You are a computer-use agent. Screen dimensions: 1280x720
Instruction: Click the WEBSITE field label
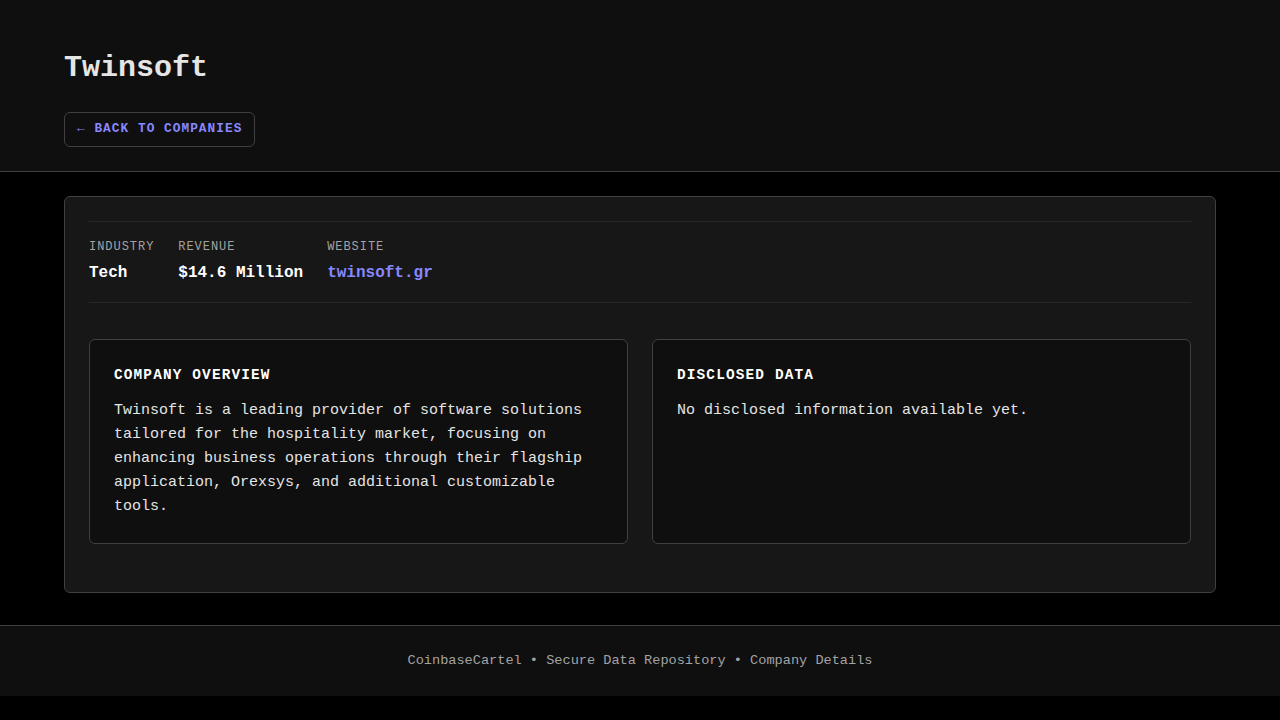pyautogui.click(x=355, y=246)
